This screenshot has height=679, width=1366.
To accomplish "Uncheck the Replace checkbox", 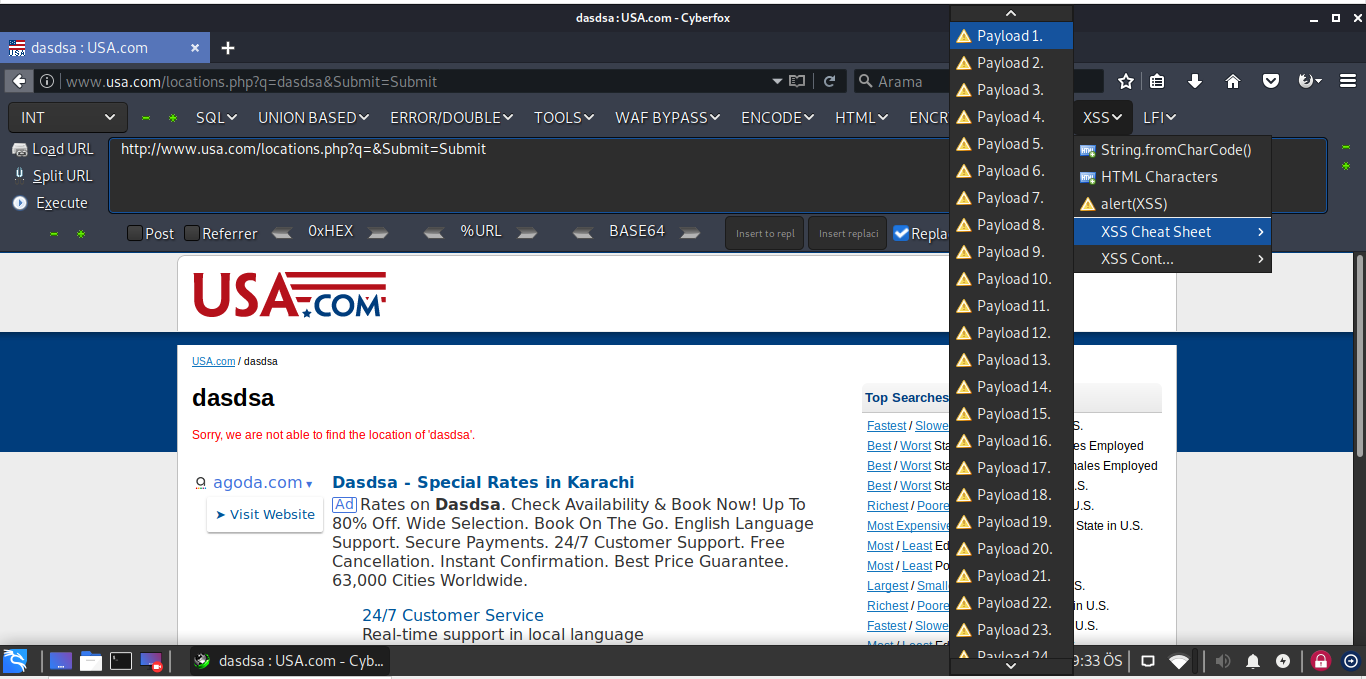I will coord(901,233).
